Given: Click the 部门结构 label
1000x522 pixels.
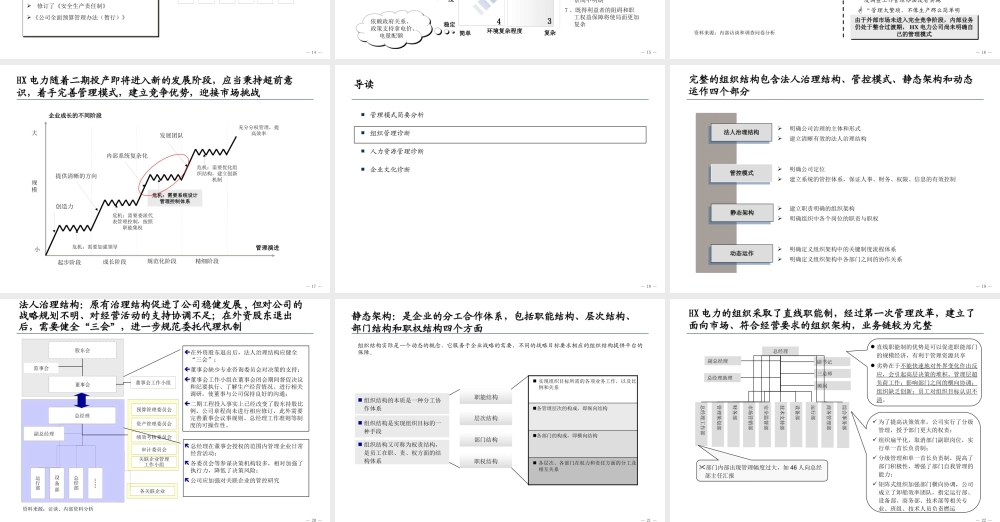Looking at the screenshot, I should tap(486, 440).
